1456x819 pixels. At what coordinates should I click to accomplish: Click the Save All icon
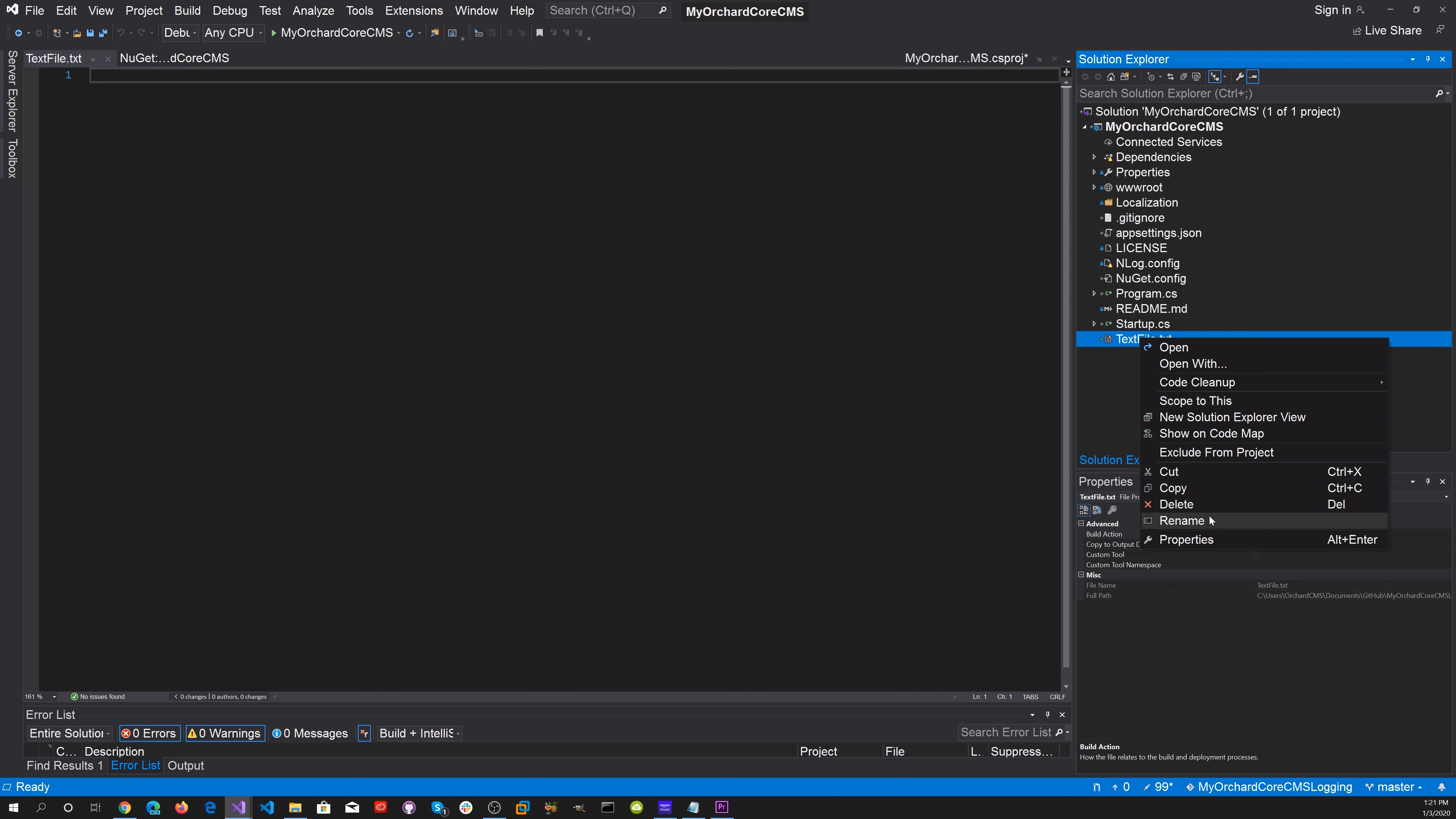103,33
